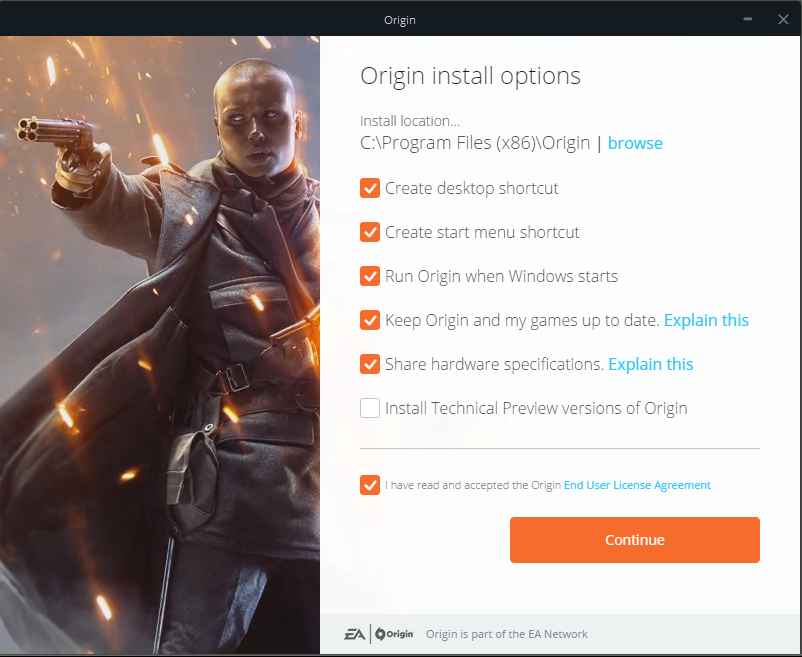Viewport: 802px width, 657px height.
Task: Click Origin is part of the EA Network text
Action: [507, 635]
